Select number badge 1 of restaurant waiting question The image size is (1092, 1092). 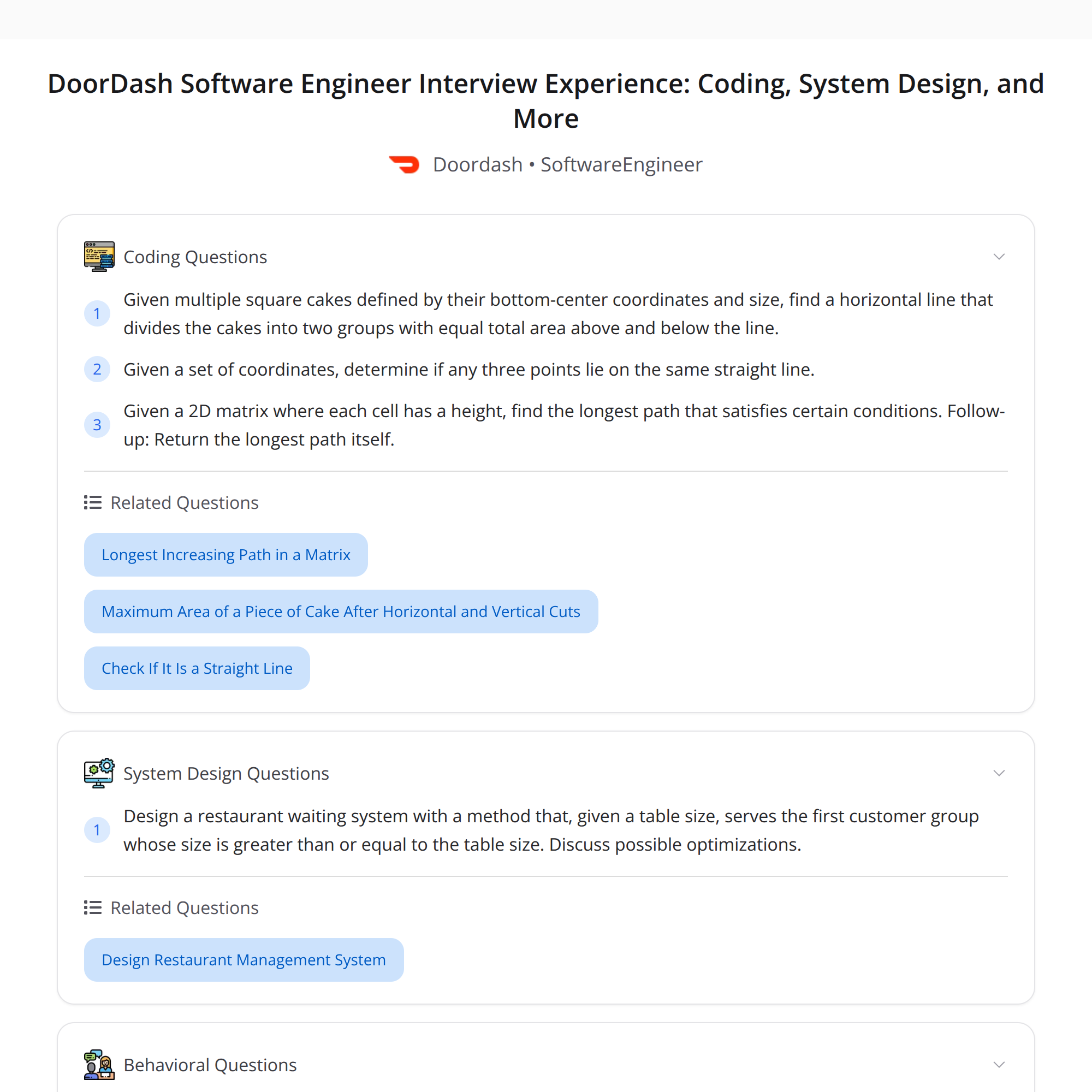click(97, 830)
